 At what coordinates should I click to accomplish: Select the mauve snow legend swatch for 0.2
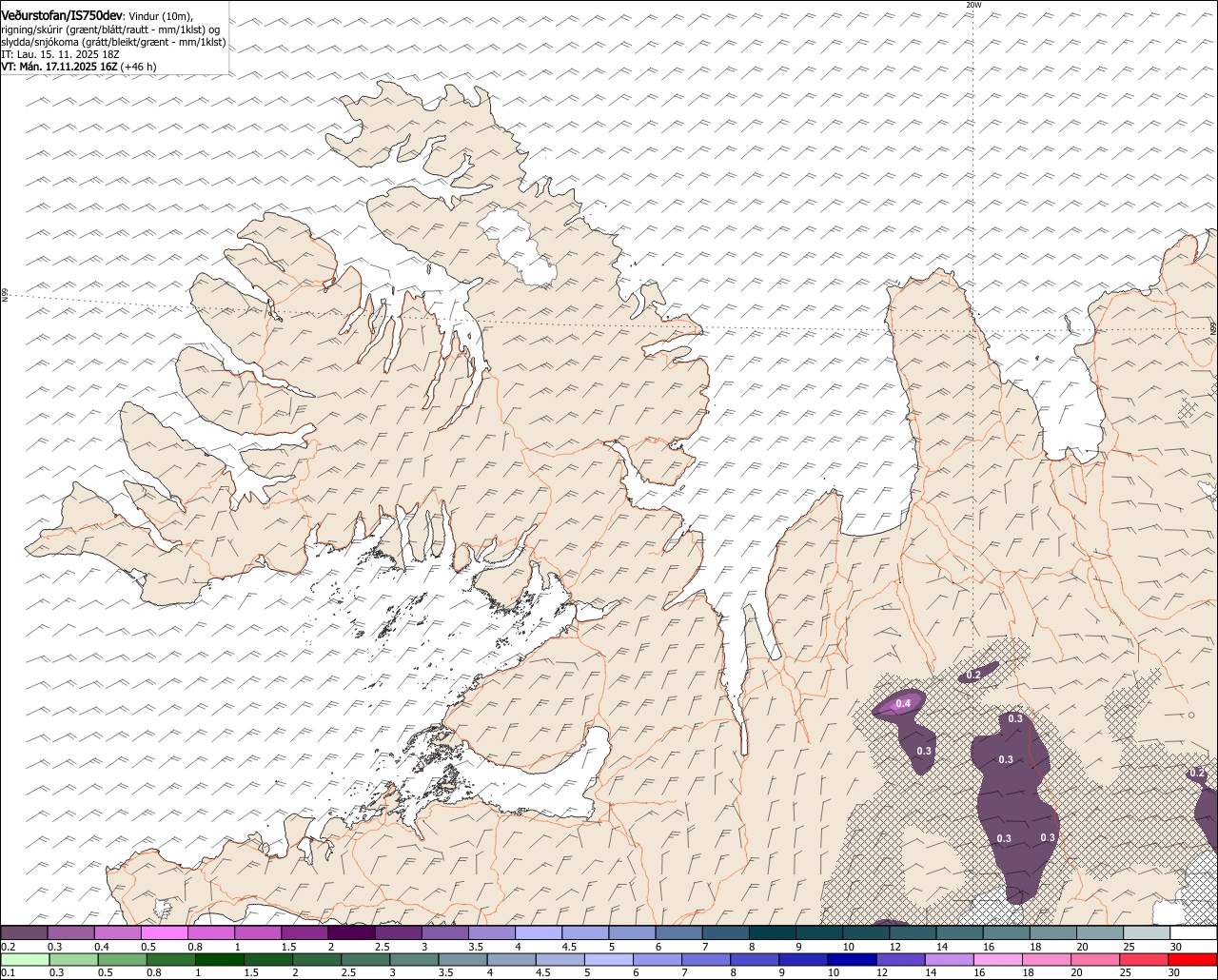click(23, 932)
